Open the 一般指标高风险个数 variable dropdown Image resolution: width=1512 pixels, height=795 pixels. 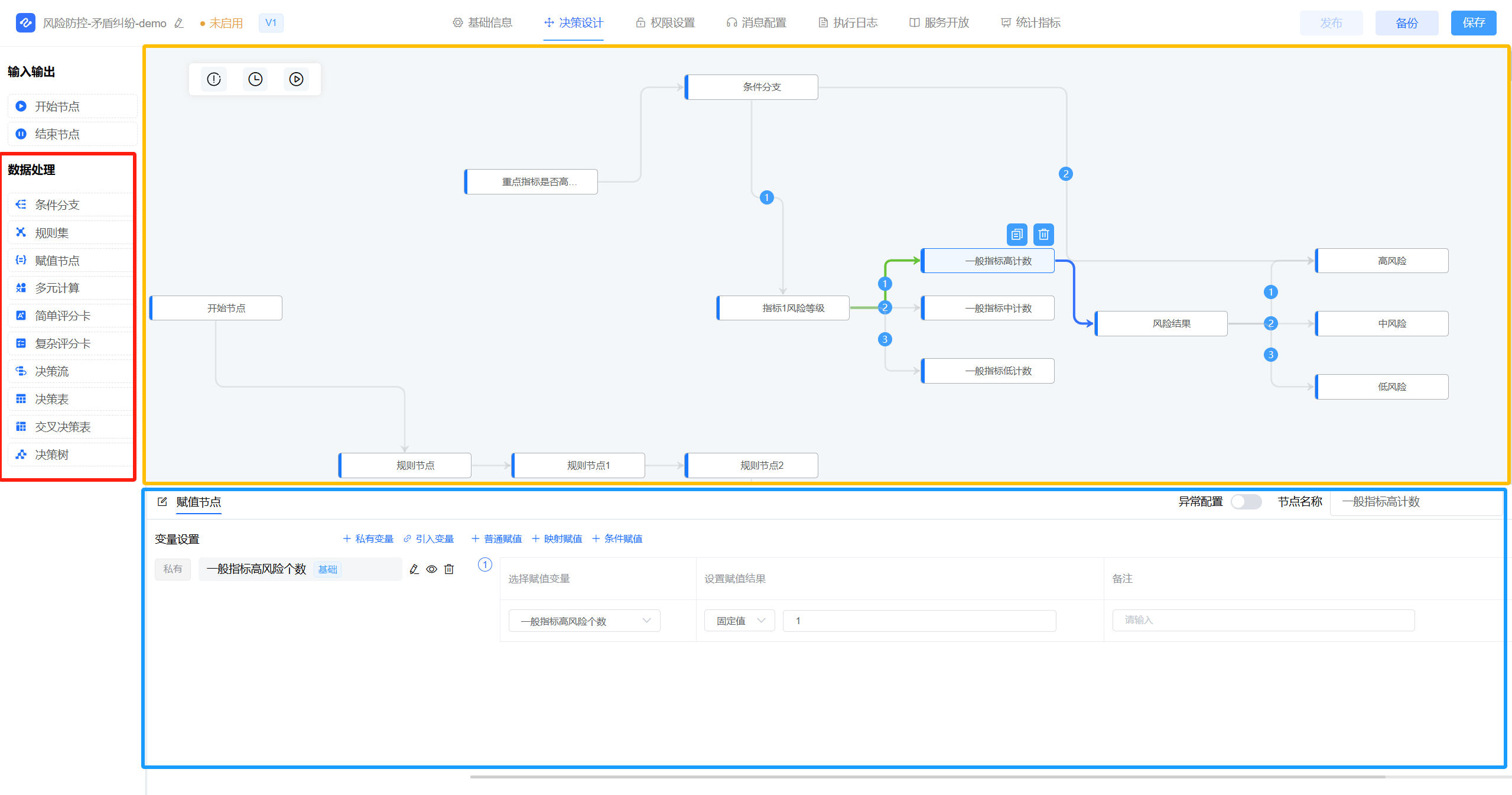pos(584,621)
